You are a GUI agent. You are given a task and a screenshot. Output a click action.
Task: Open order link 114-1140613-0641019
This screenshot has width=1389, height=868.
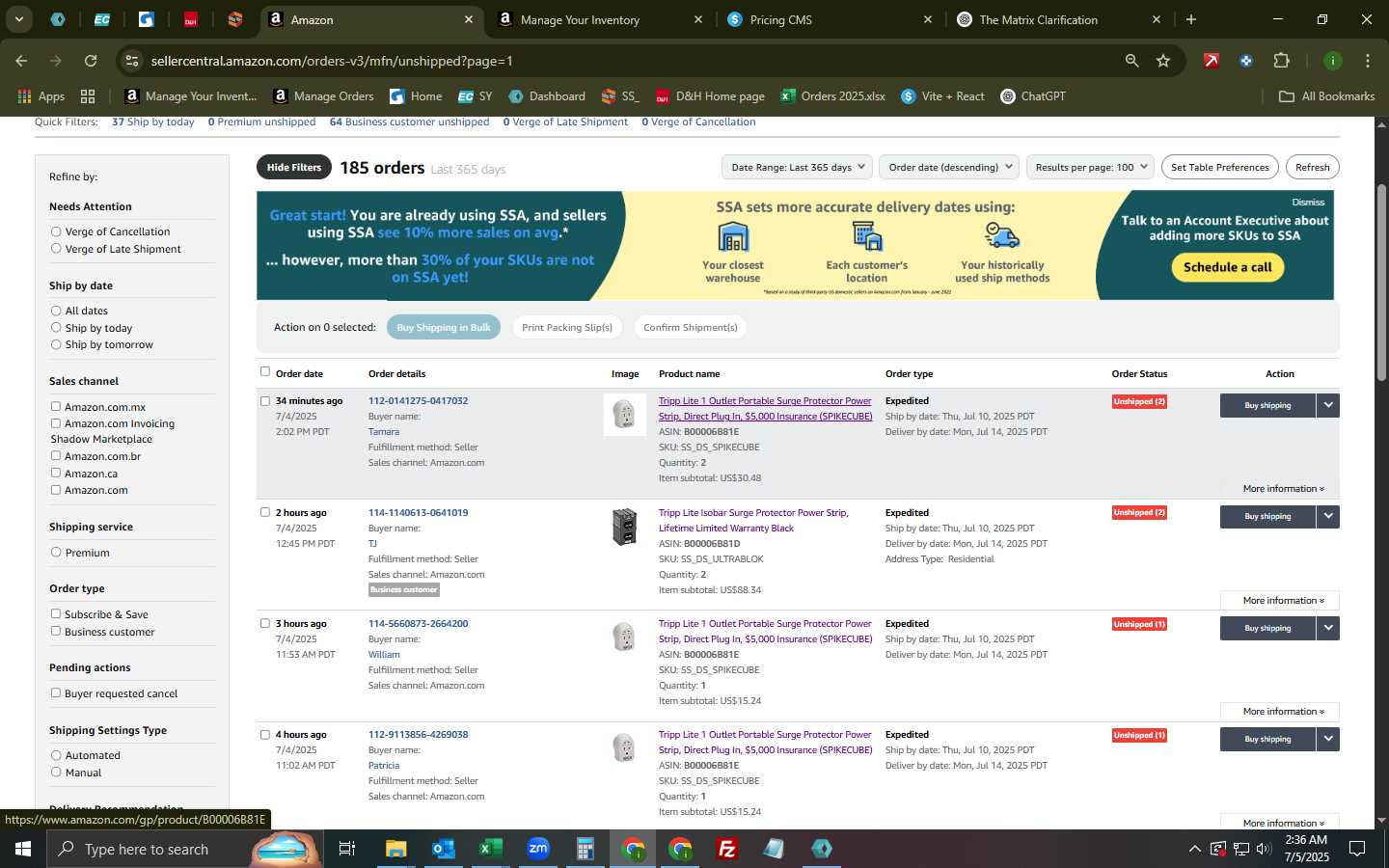click(418, 513)
